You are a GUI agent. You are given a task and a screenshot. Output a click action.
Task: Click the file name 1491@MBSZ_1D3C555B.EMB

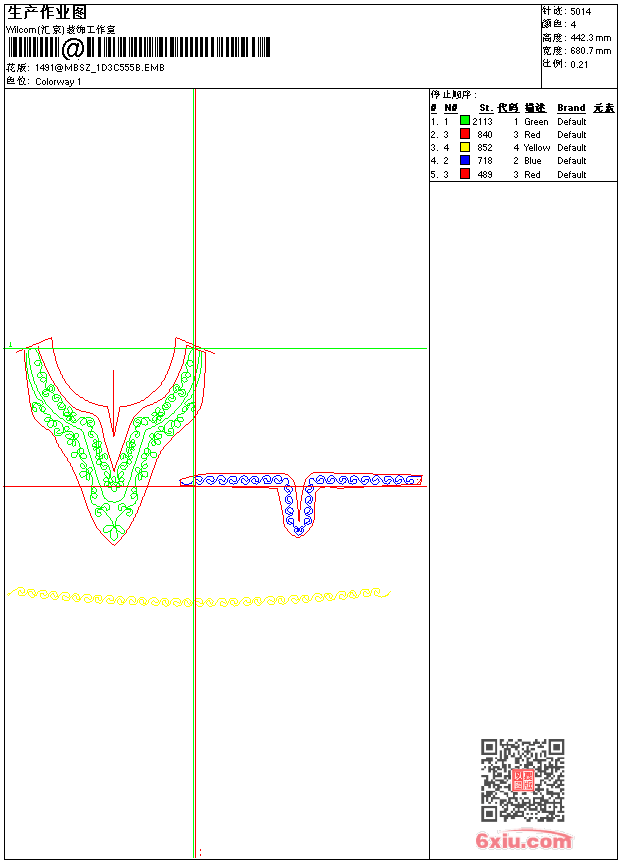click(100, 67)
